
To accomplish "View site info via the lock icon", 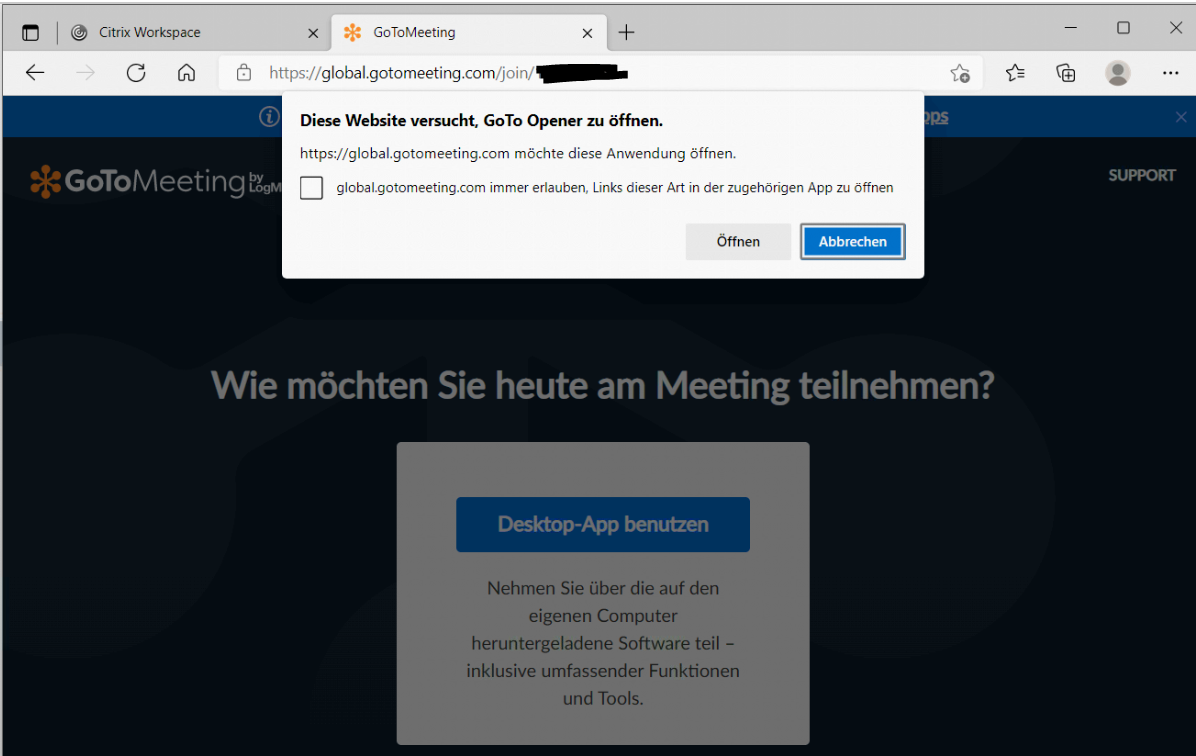I will click(x=243, y=73).
